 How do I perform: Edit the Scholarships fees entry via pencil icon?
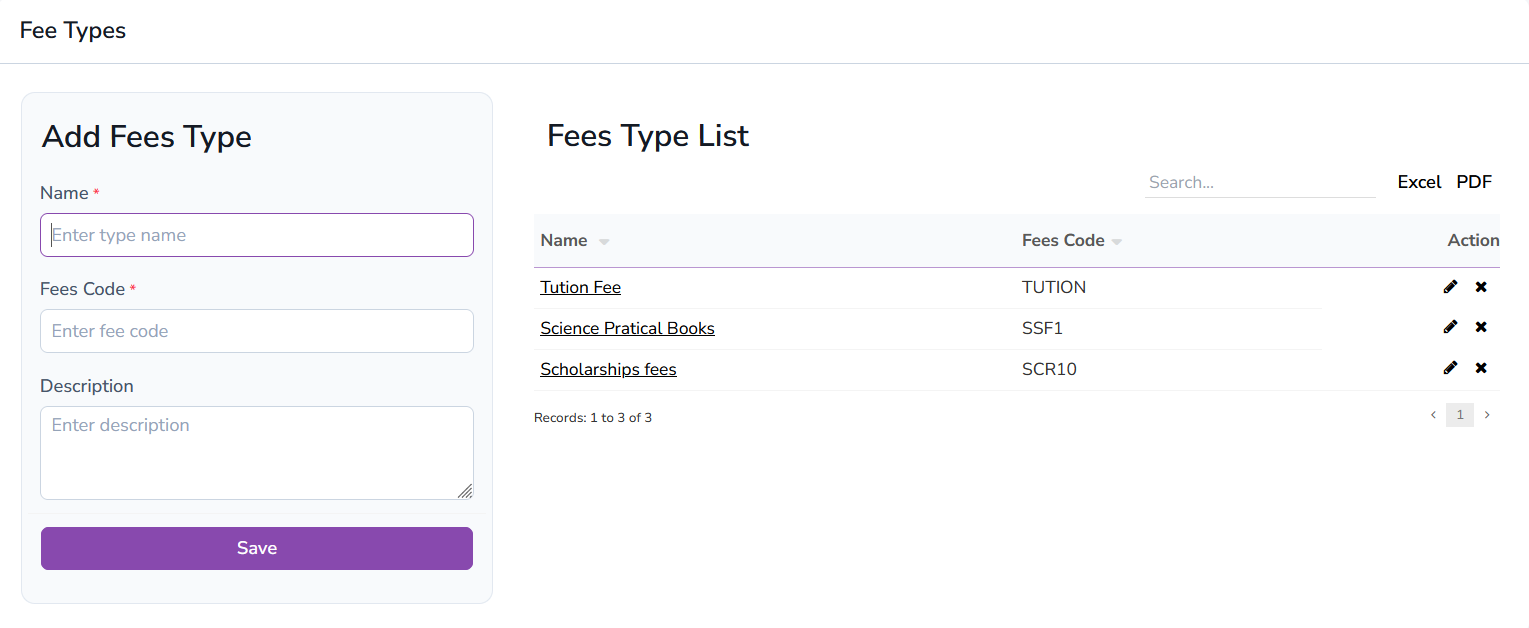1451,368
